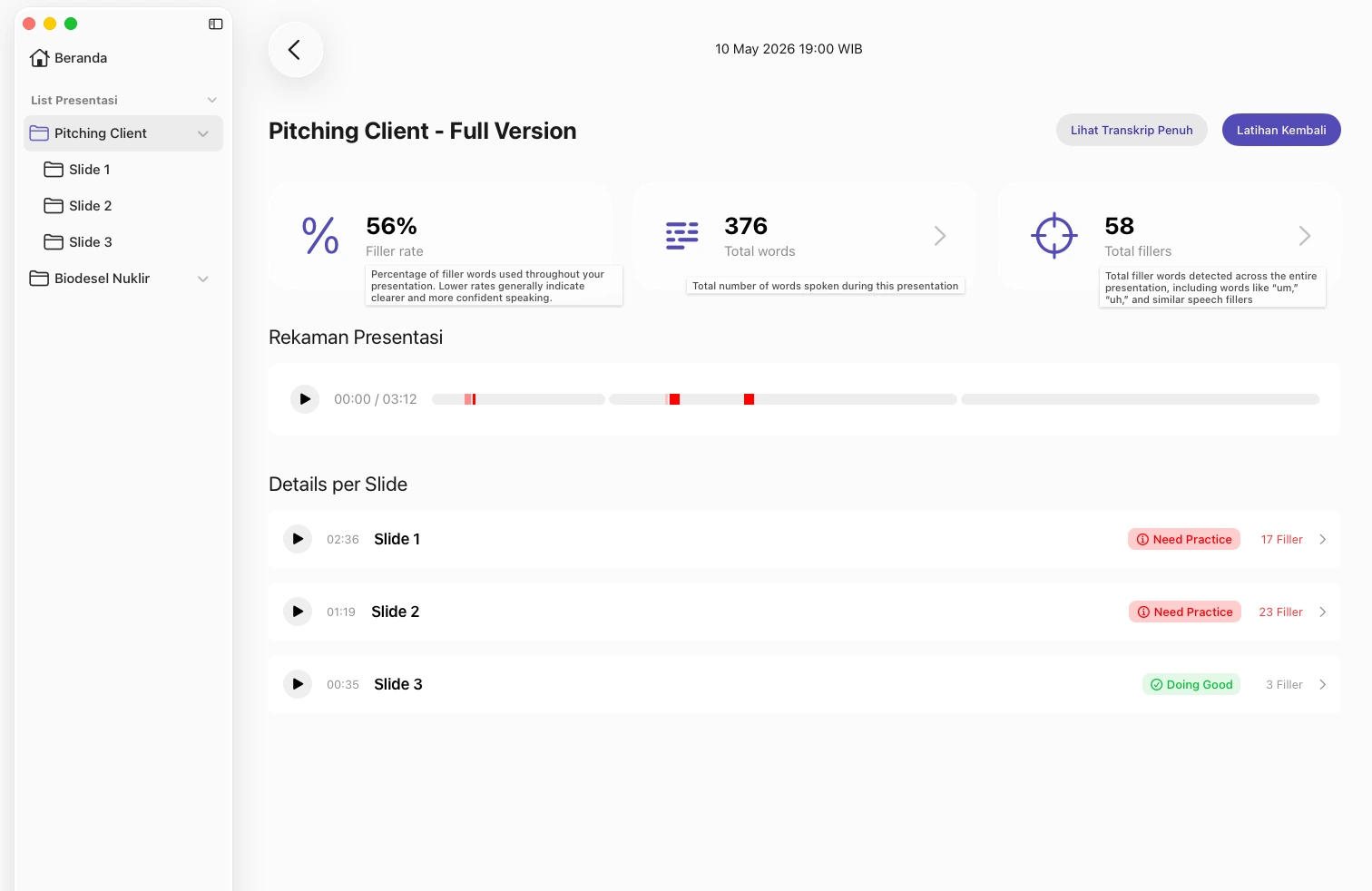Viewport: 1372px width, 891px height.
Task: Click the Total words lines icon
Action: [x=681, y=235]
